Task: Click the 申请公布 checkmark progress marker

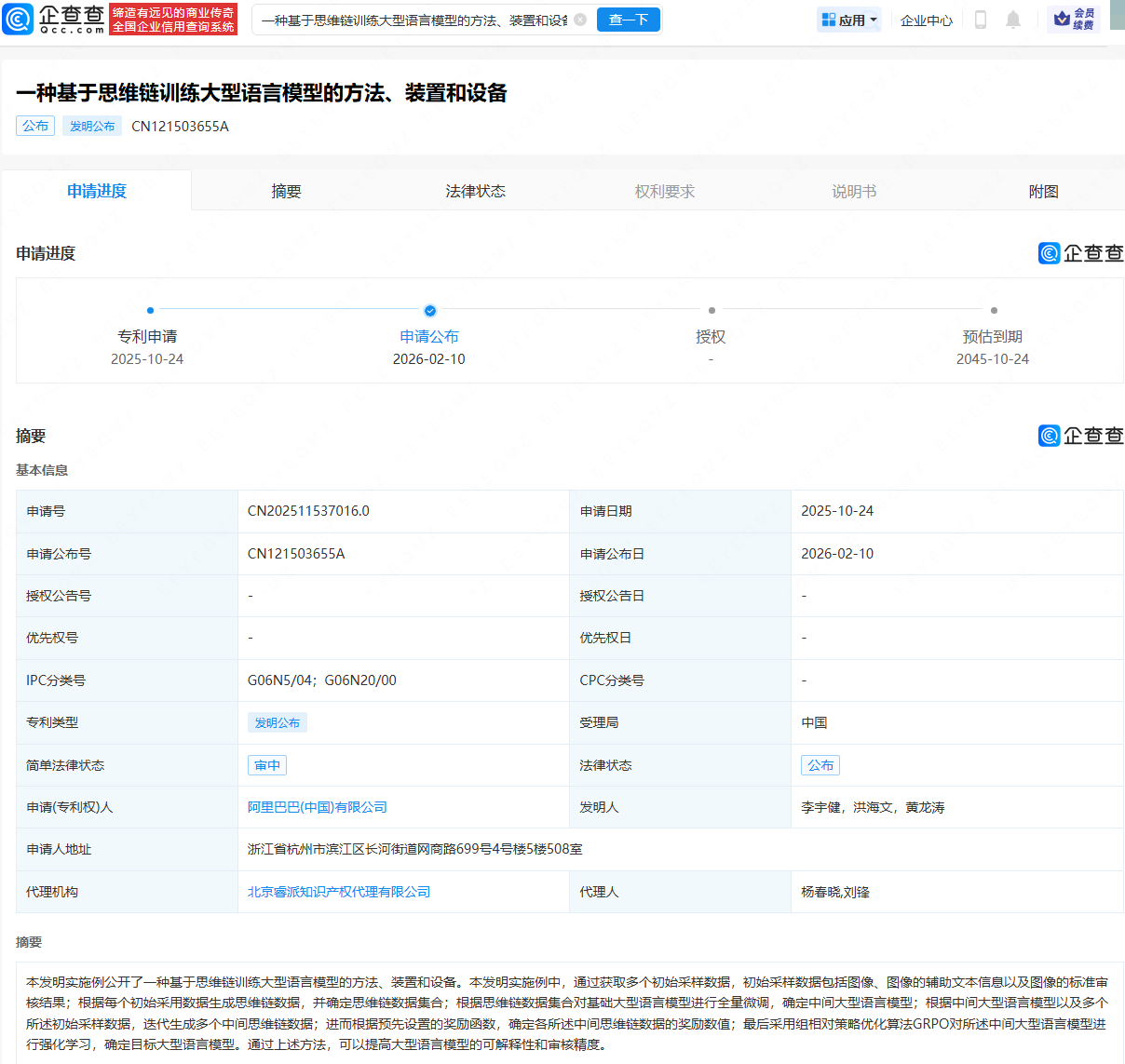Action: (429, 311)
